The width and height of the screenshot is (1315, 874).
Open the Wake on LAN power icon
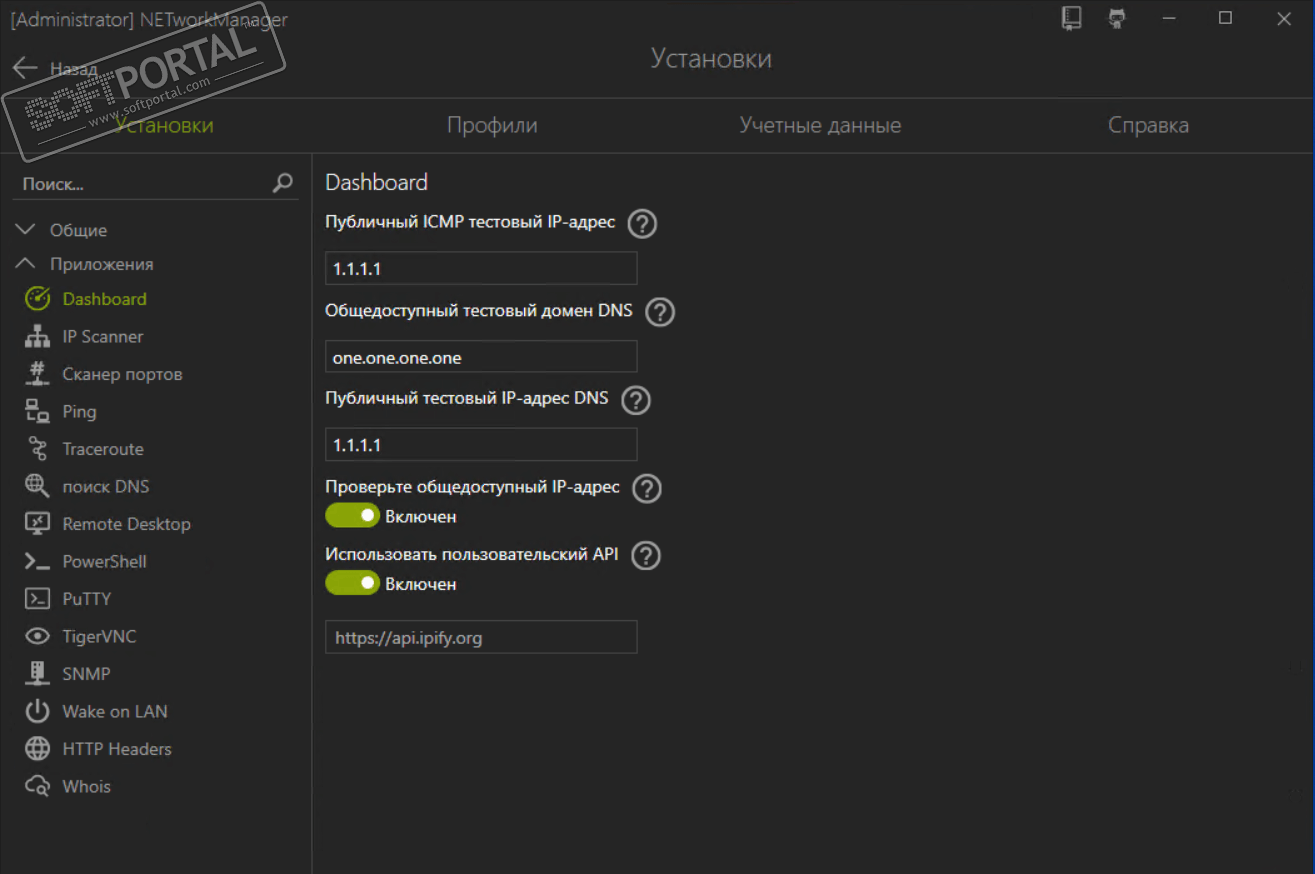[37, 711]
